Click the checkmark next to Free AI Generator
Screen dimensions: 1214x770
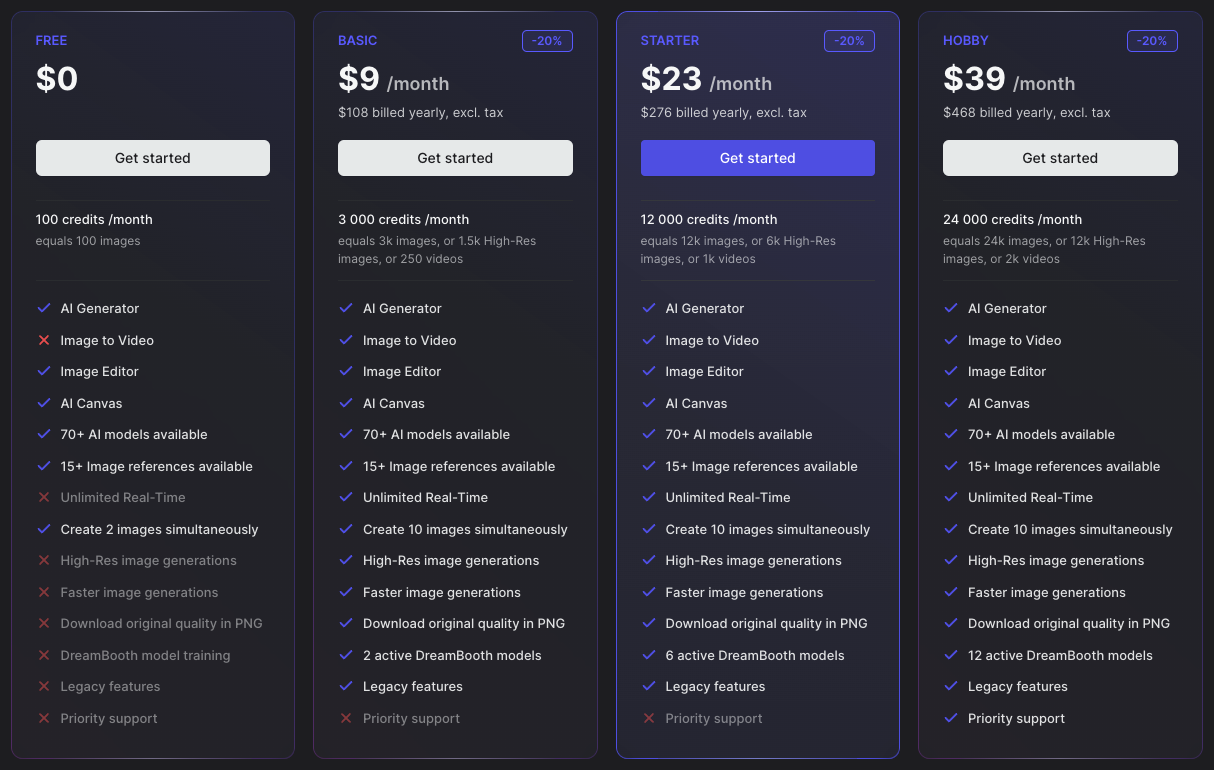pyautogui.click(x=44, y=309)
